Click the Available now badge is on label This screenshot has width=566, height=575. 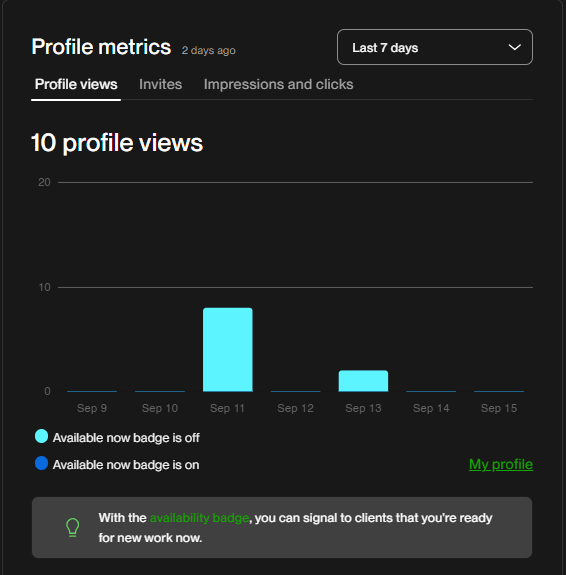[126, 465]
